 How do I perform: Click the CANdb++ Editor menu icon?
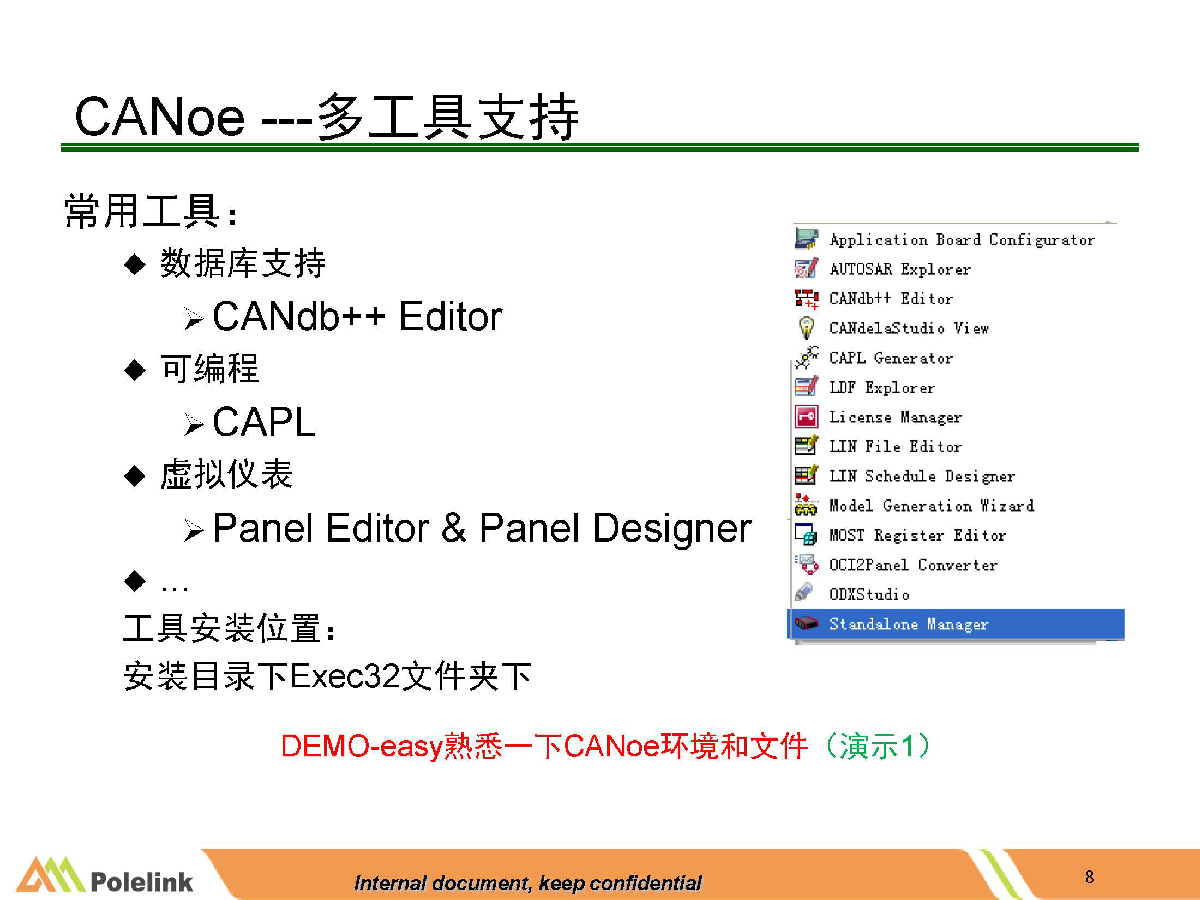(x=806, y=298)
